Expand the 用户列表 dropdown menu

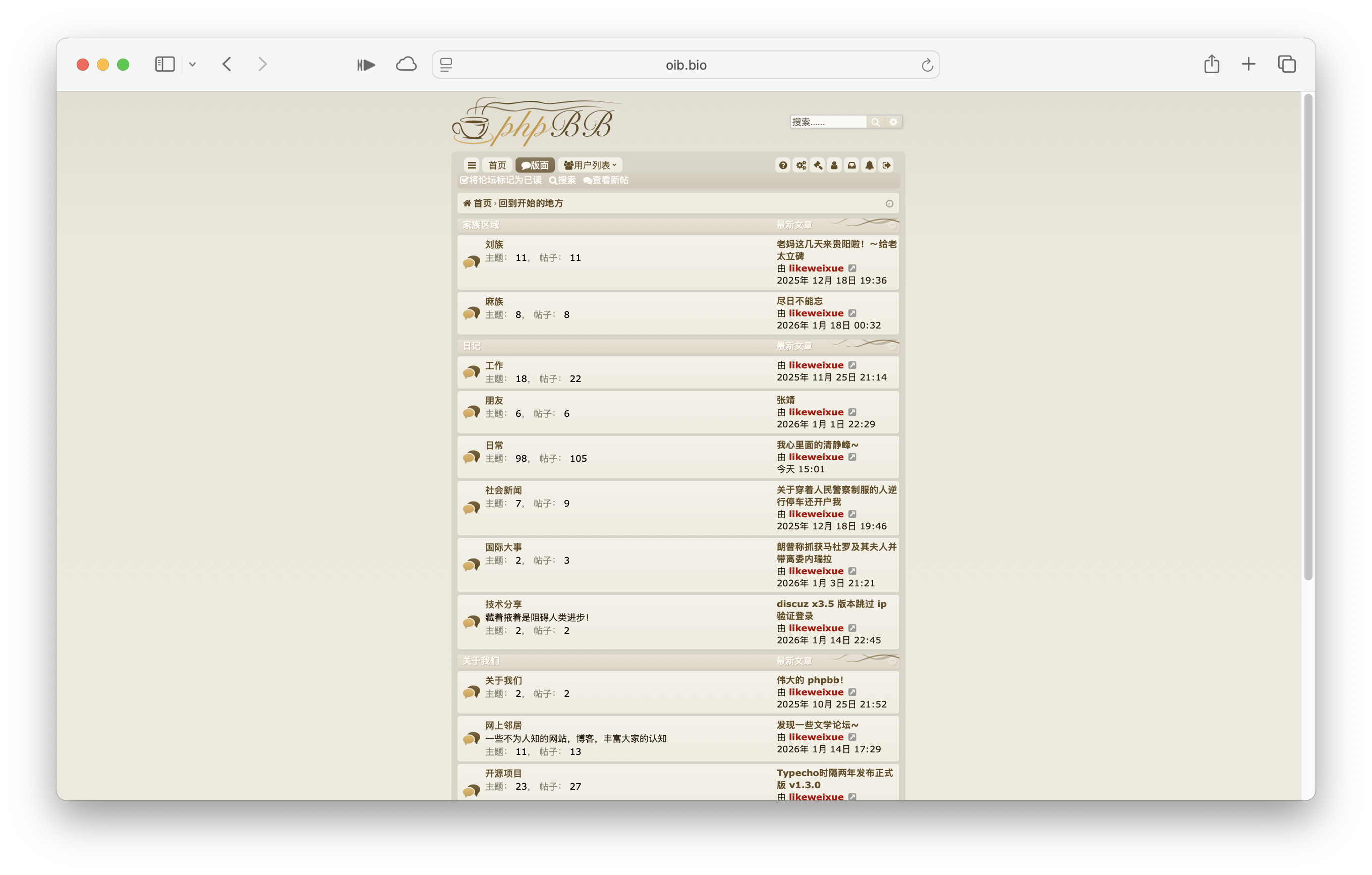590,166
